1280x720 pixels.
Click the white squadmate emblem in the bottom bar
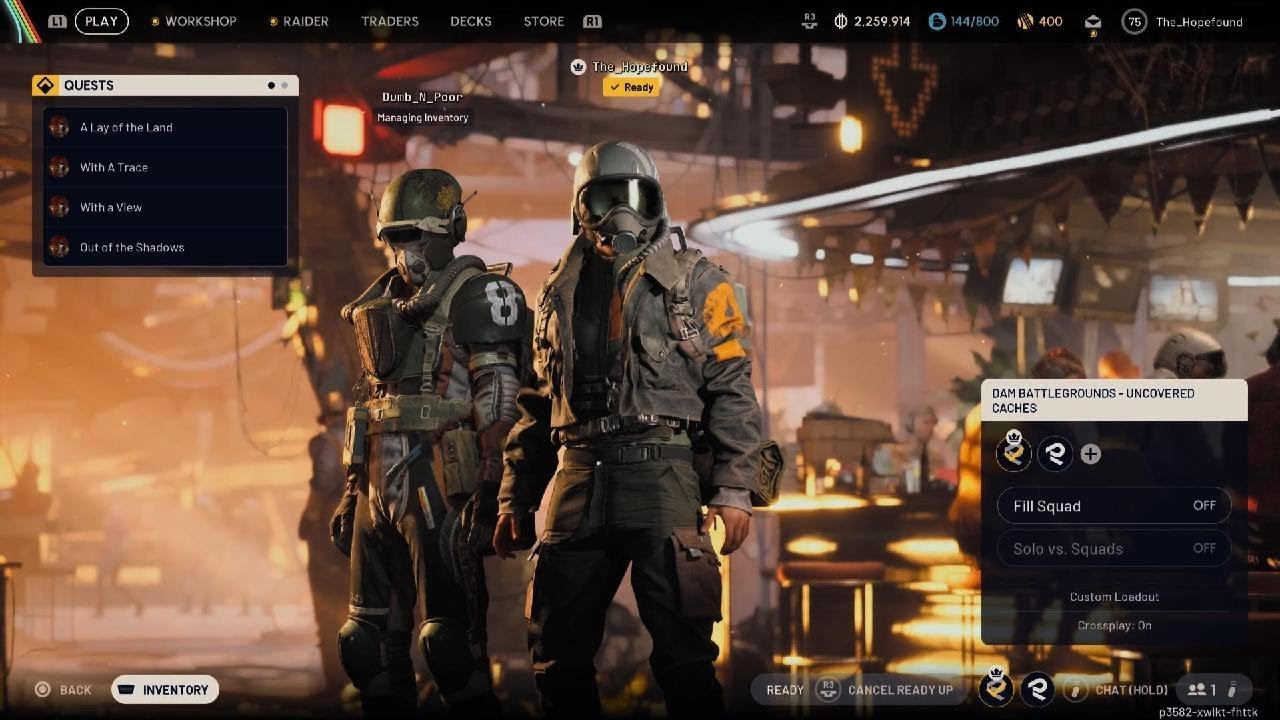click(x=1037, y=689)
